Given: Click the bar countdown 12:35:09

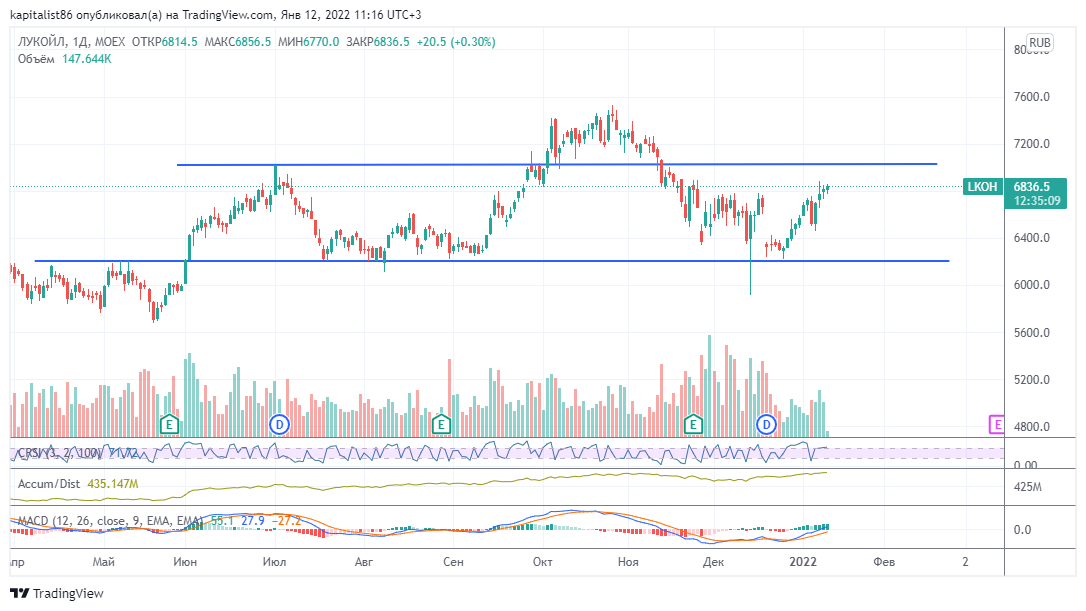Looking at the screenshot, I should click(1036, 201).
